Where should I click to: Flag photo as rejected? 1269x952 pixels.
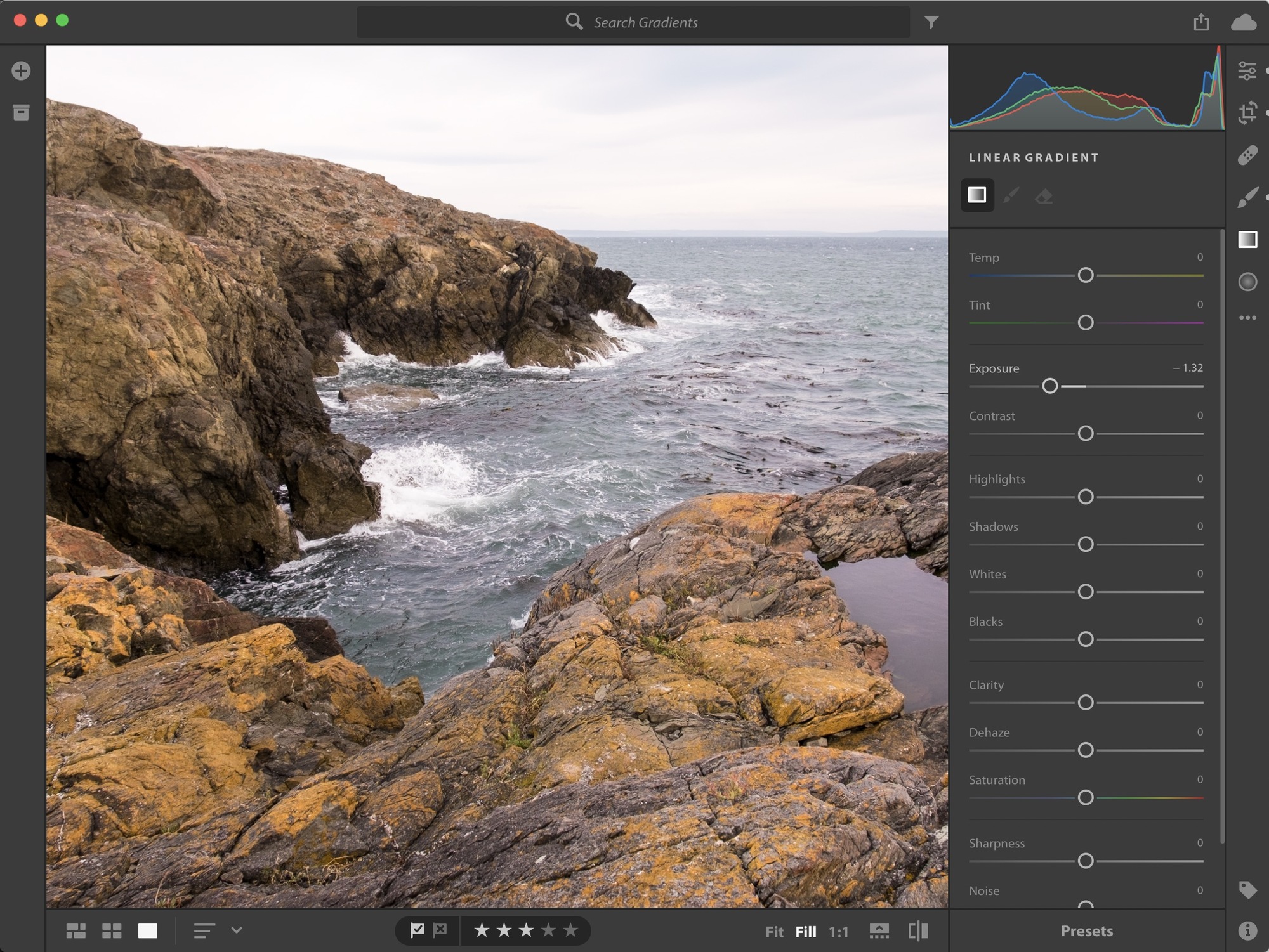pyautogui.click(x=440, y=930)
